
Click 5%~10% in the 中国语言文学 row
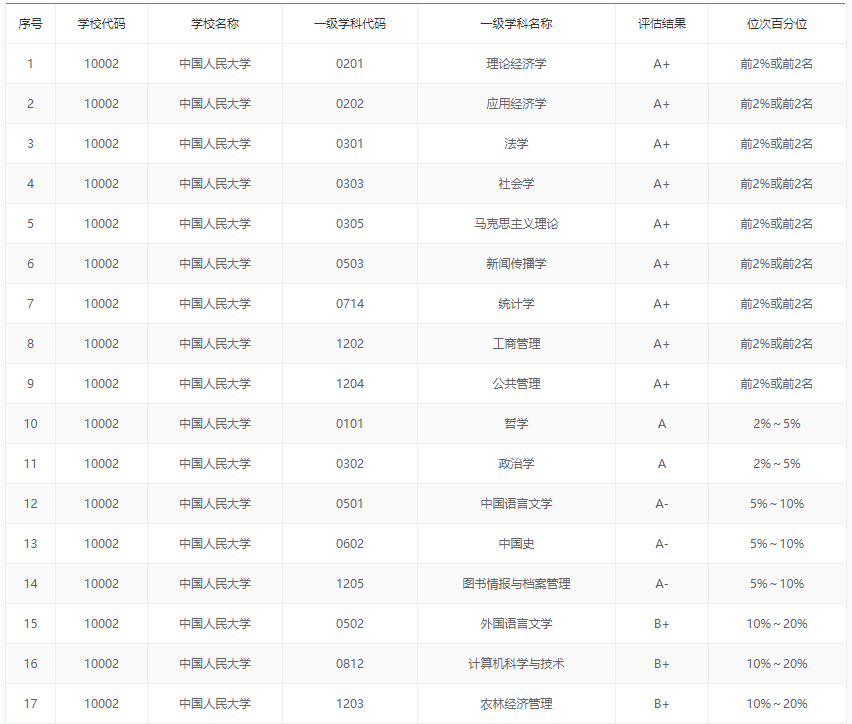tap(777, 503)
